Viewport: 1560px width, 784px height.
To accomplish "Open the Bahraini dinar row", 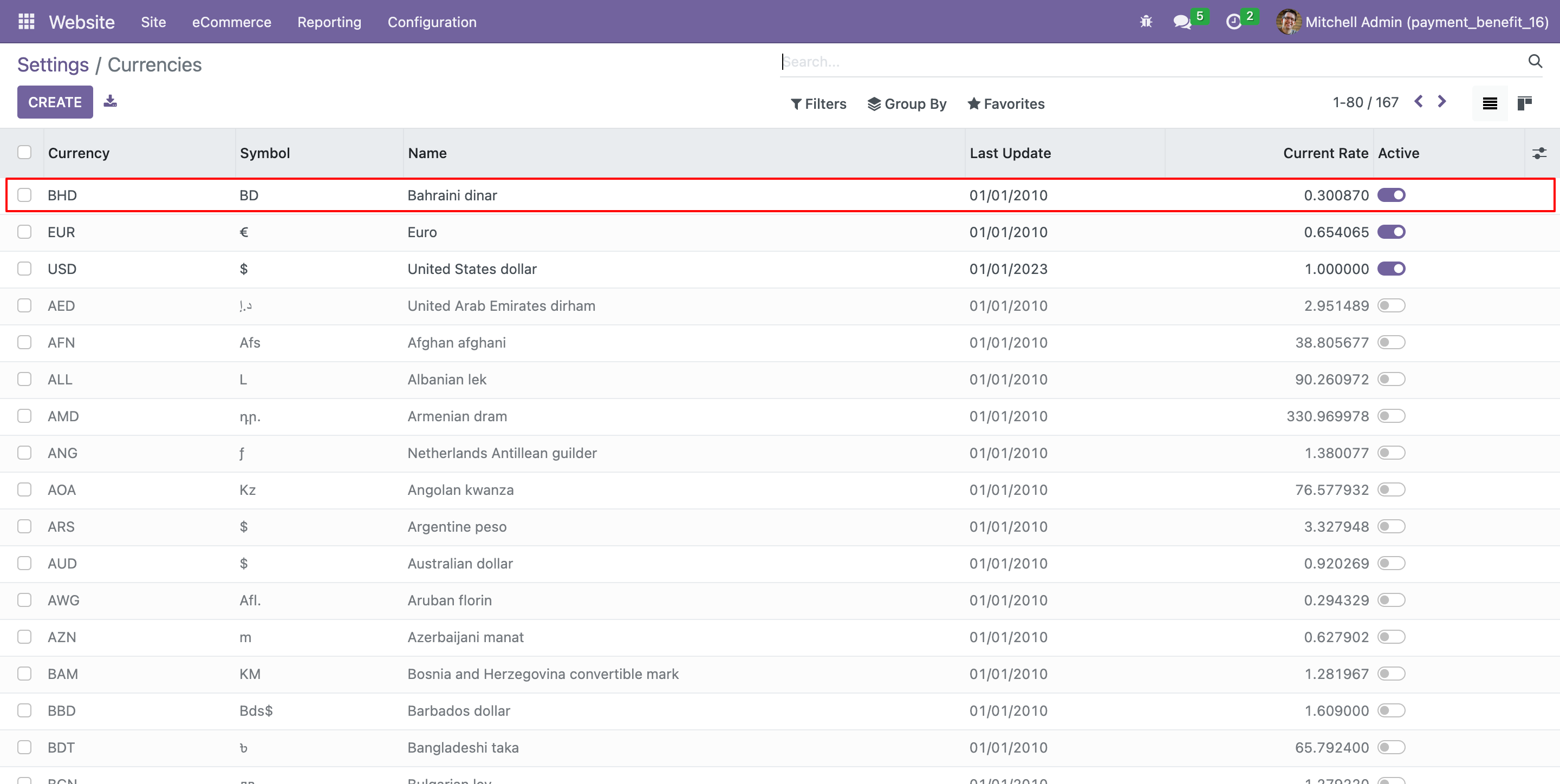I will pos(780,195).
